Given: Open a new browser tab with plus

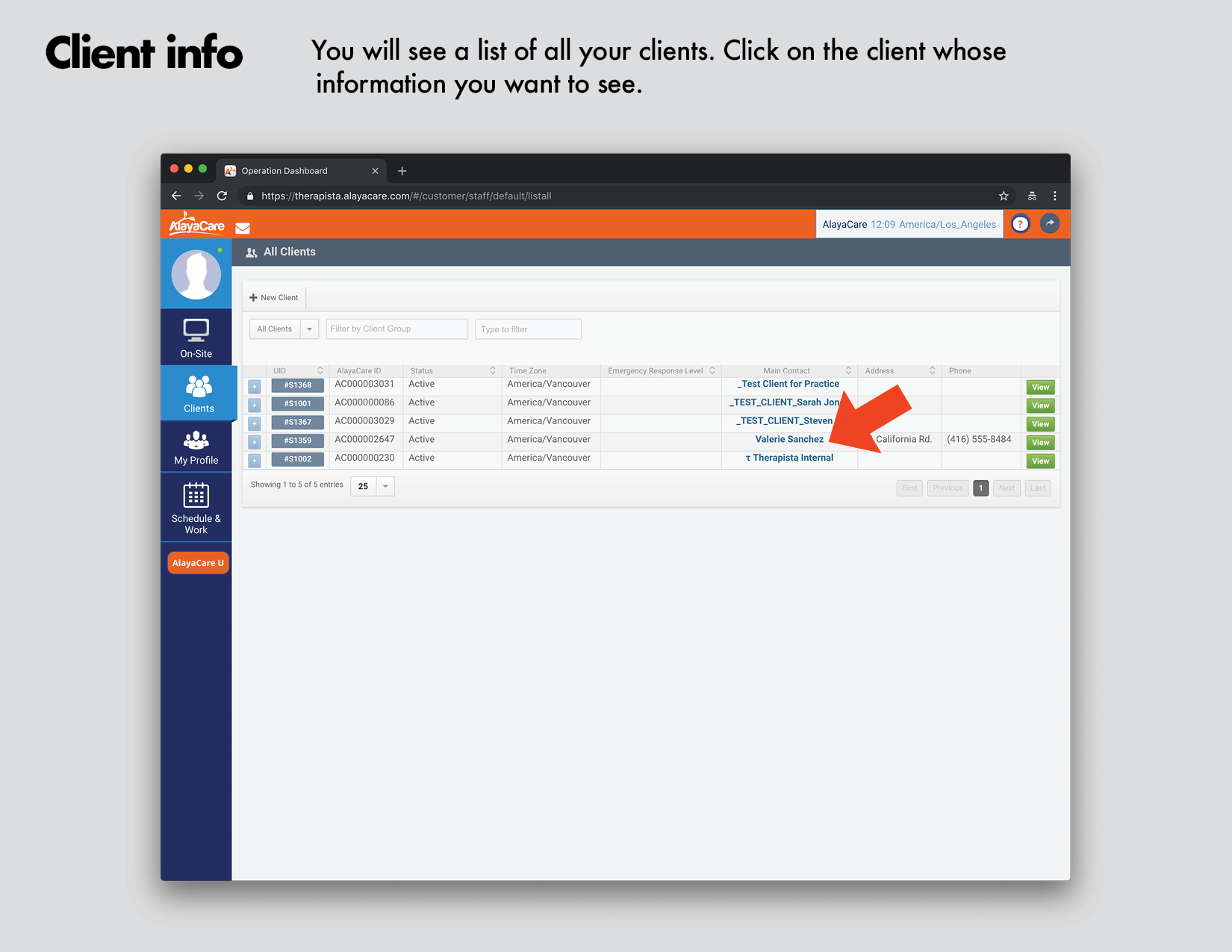Looking at the screenshot, I should [x=402, y=171].
